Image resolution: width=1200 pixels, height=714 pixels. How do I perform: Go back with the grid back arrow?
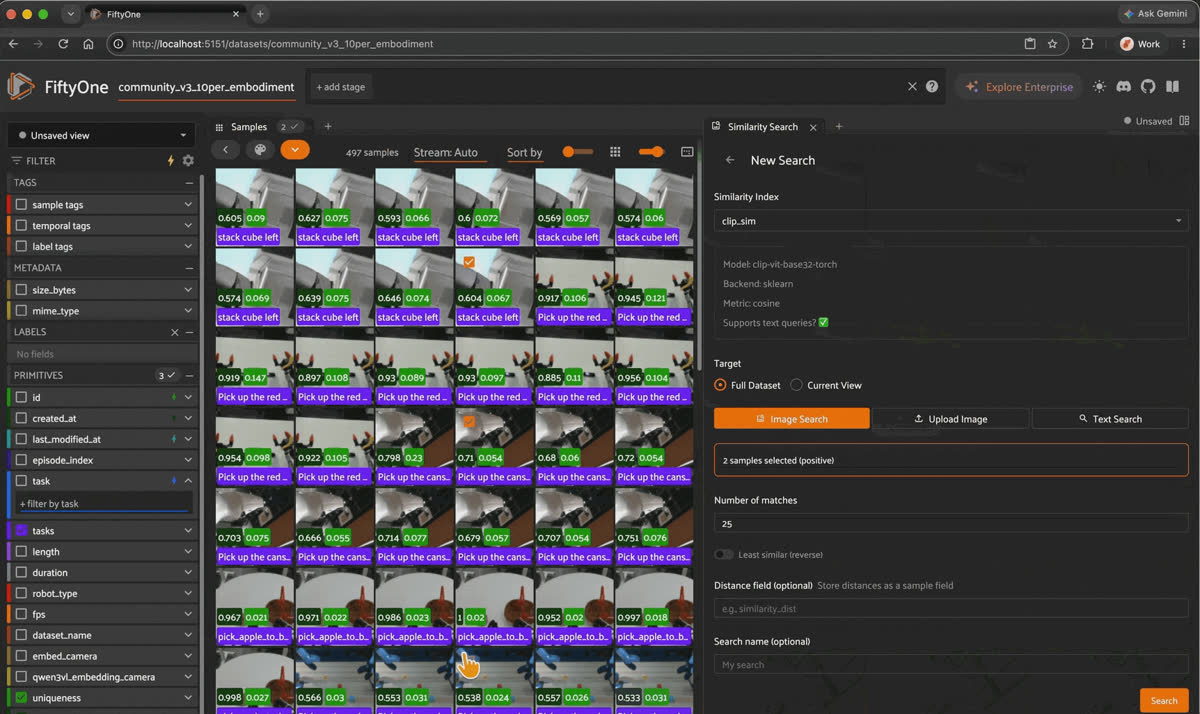tap(226, 150)
